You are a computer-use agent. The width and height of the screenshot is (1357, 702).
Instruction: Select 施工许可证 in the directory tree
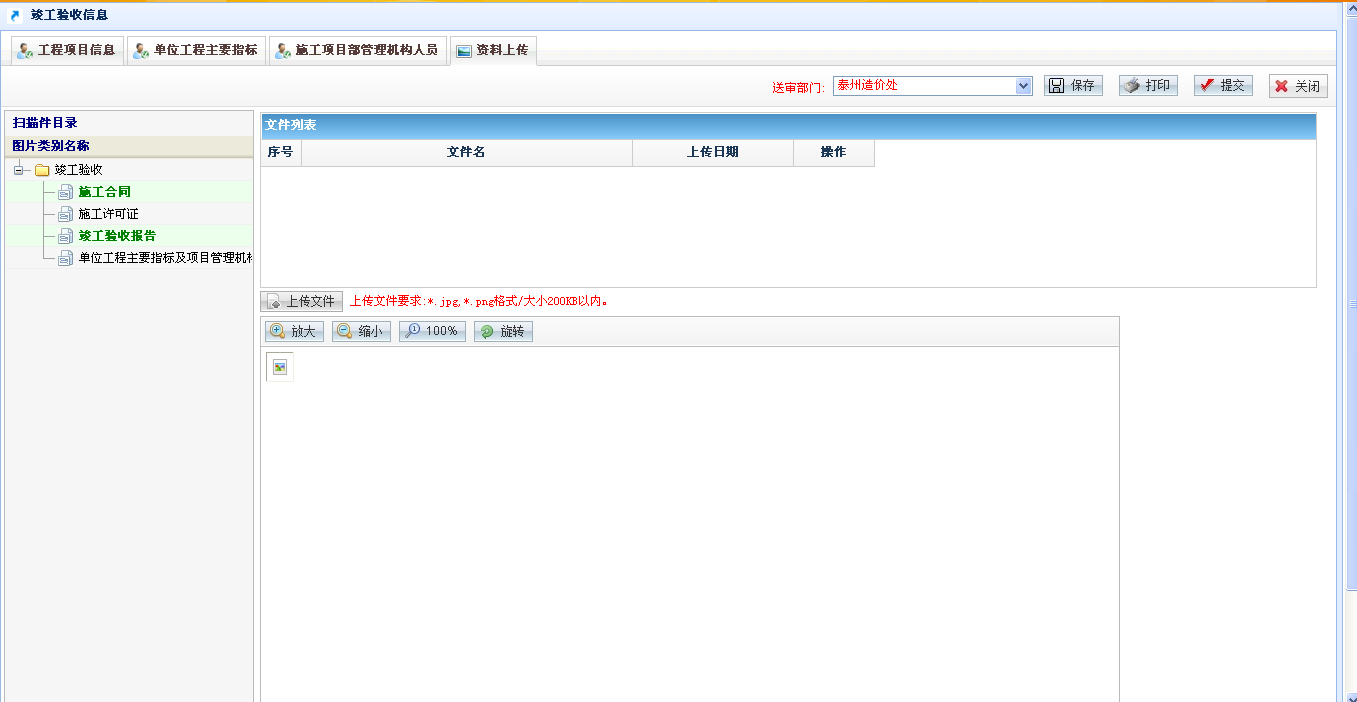pos(108,214)
